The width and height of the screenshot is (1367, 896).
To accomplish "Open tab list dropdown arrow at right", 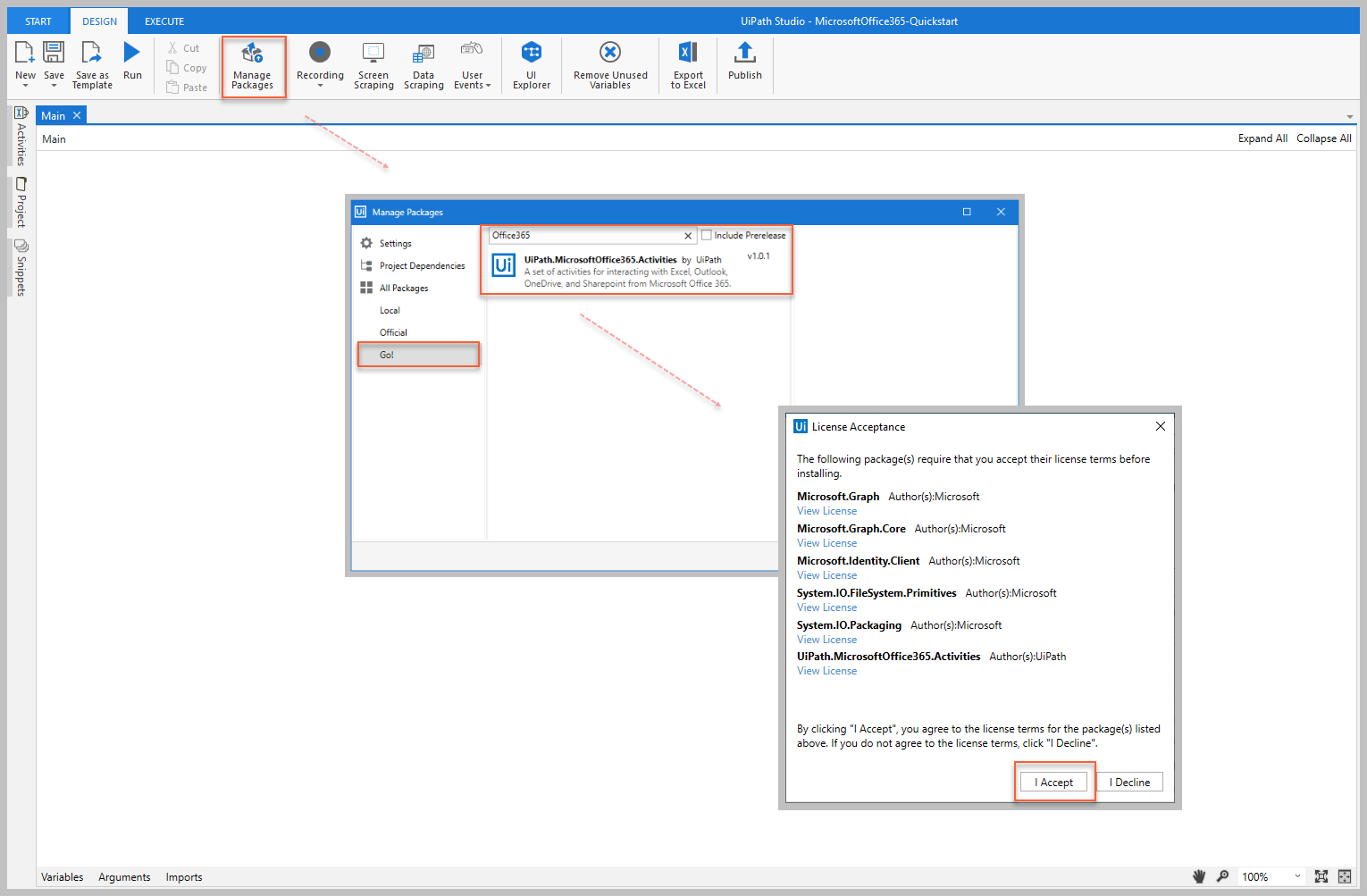I will [1349, 117].
